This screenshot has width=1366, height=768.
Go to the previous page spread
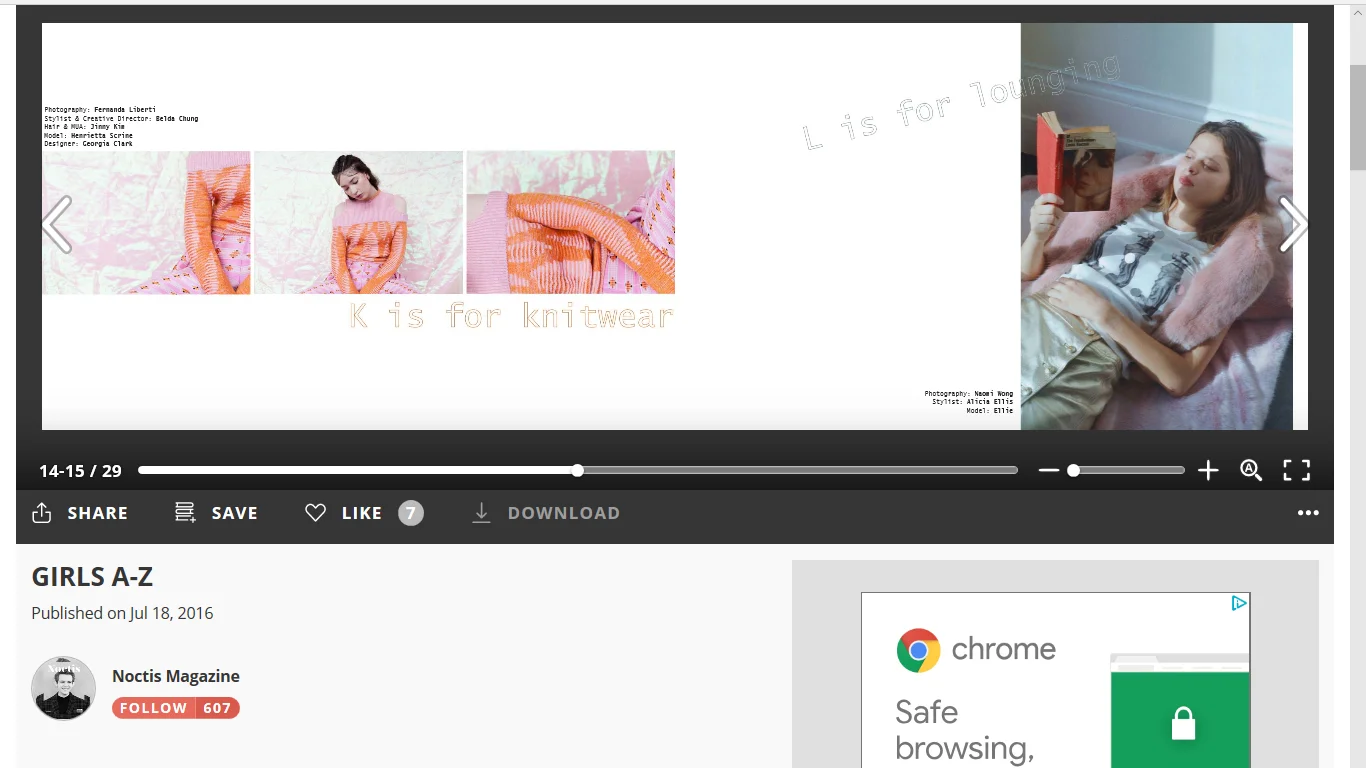[57, 224]
